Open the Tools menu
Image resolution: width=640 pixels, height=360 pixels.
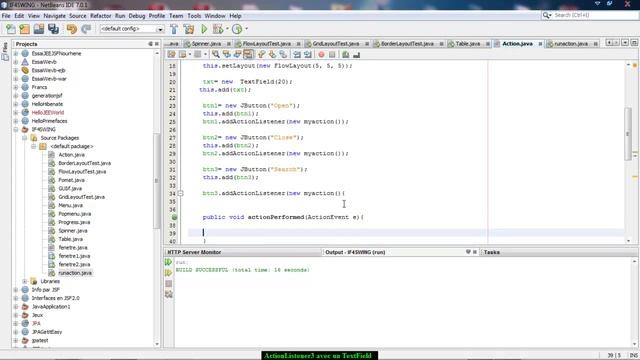pos(194,16)
